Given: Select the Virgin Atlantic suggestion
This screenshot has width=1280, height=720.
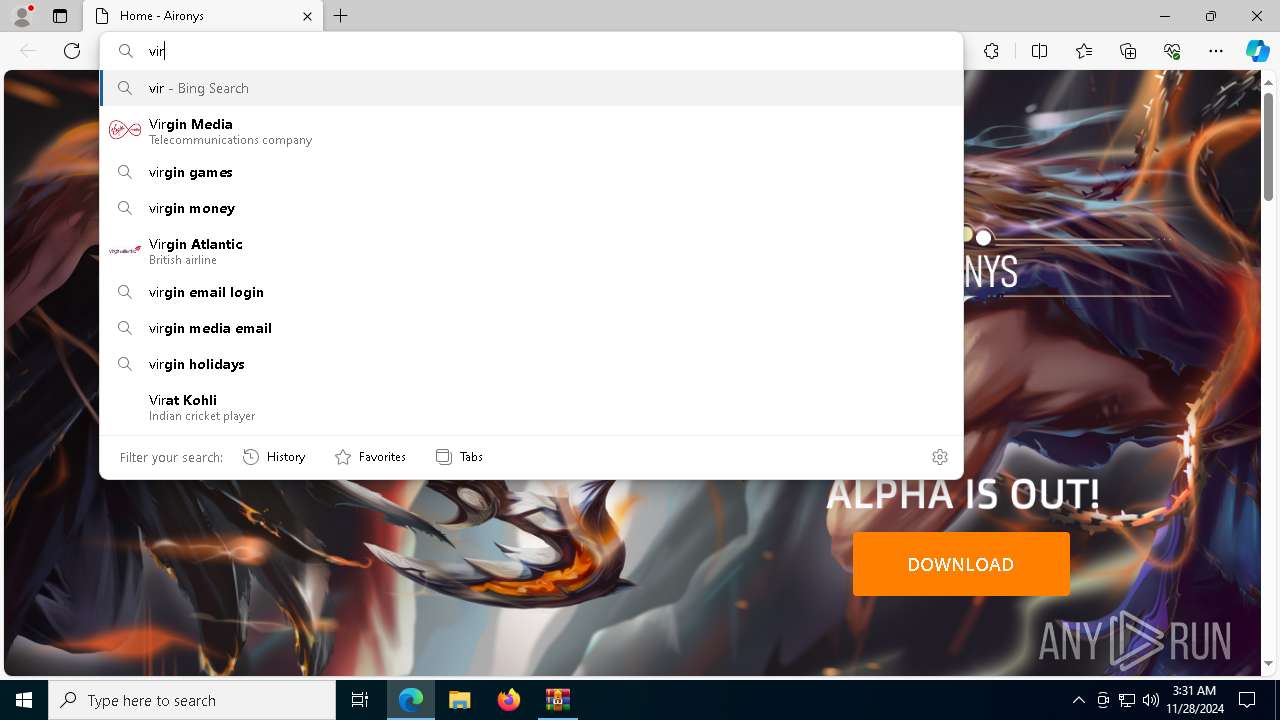Looking at the screenshot, I should click(531, 251).
